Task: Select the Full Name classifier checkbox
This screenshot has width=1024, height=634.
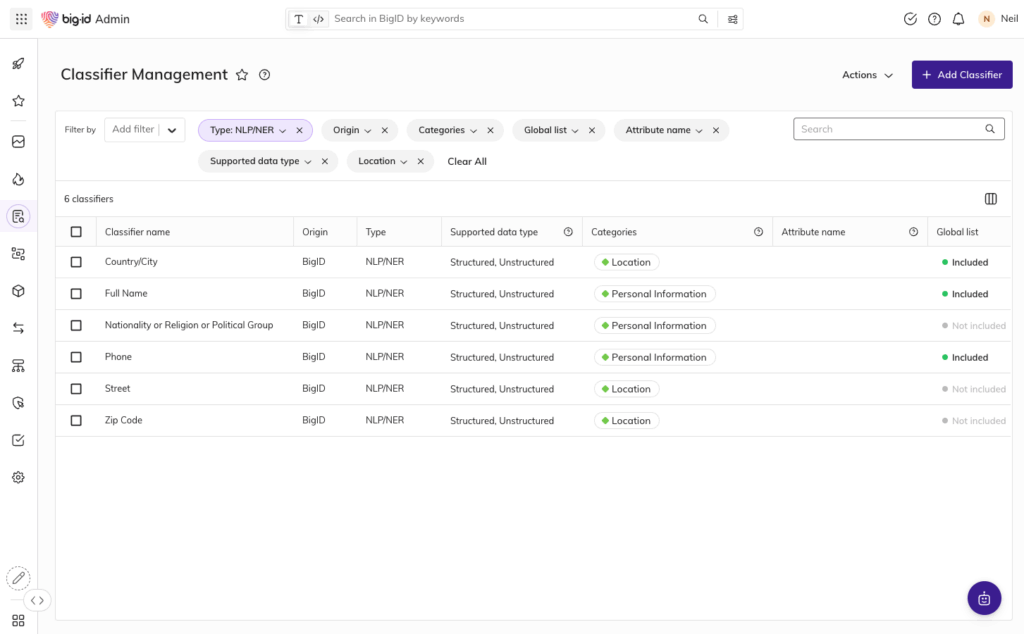Action: [76, 294]
